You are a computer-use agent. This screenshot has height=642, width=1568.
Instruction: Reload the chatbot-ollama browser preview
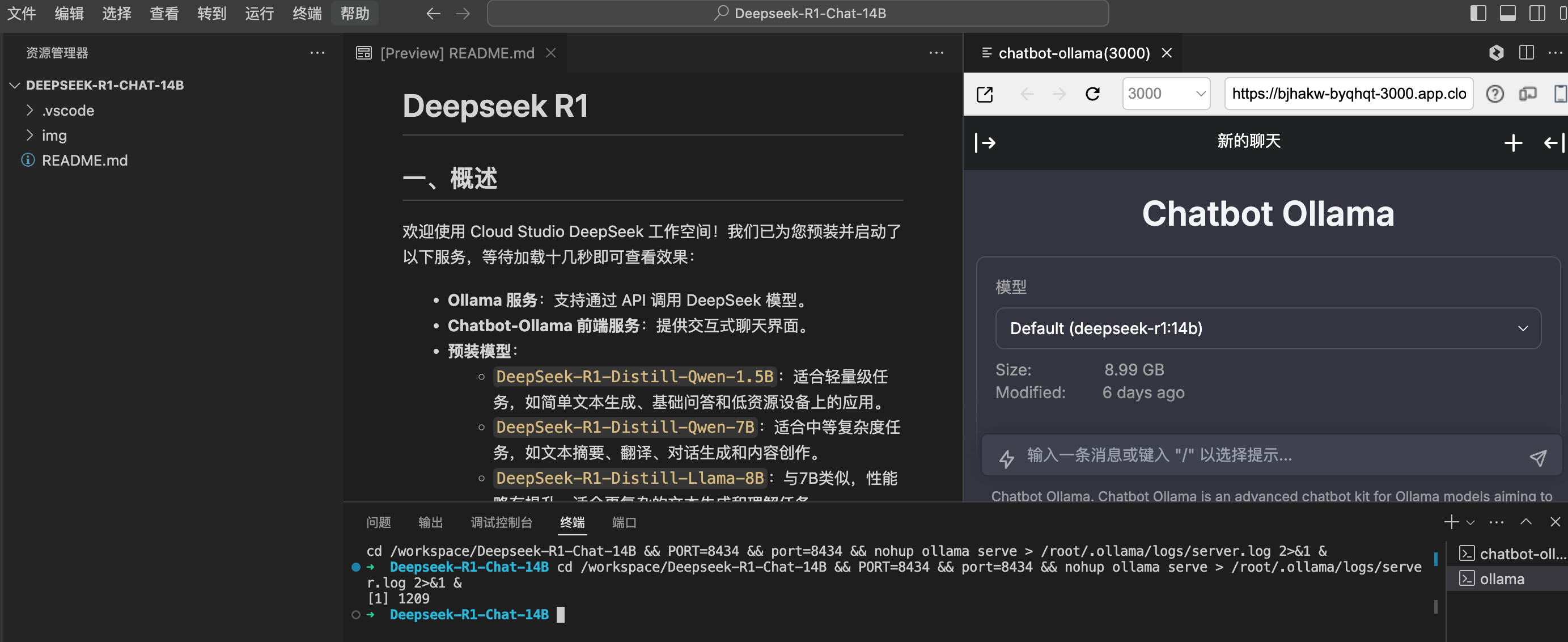pyautogui.click(x=1092, y=93)
